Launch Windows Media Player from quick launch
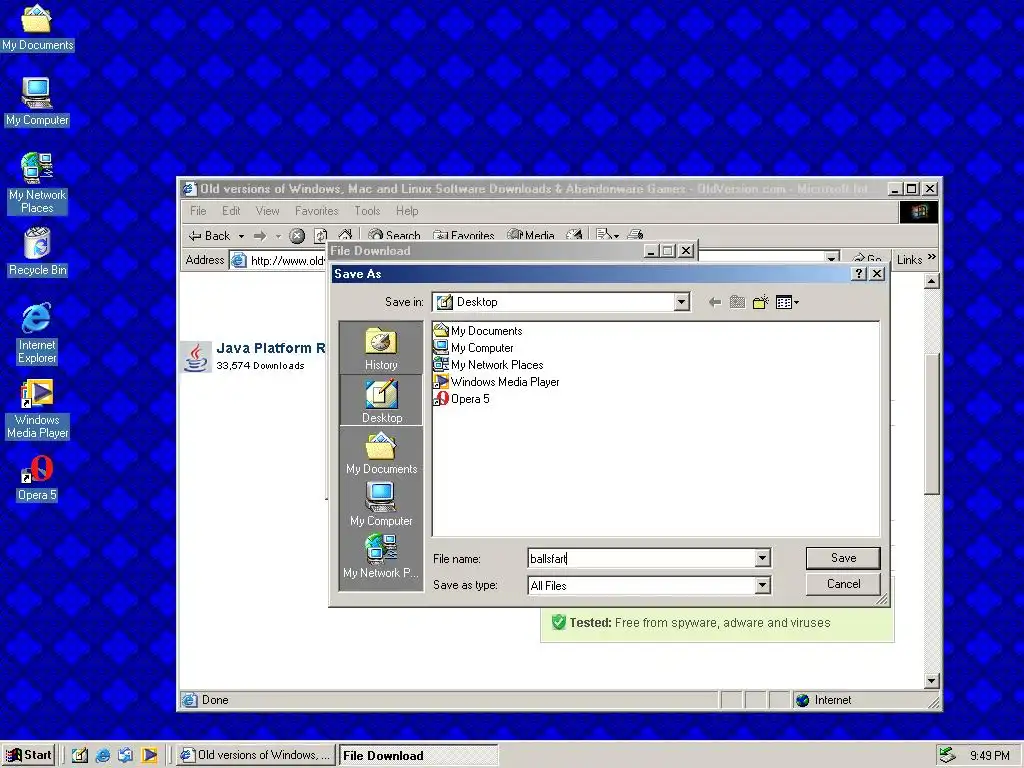This screenshot has height=768, width=1024. tap(150, 755)
